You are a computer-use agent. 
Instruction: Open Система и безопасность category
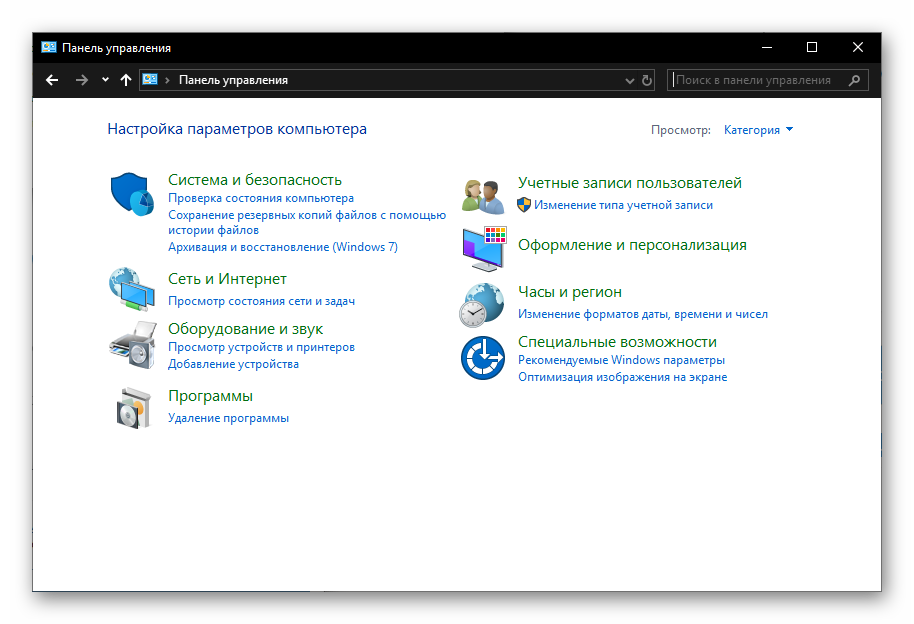point(255,180)
